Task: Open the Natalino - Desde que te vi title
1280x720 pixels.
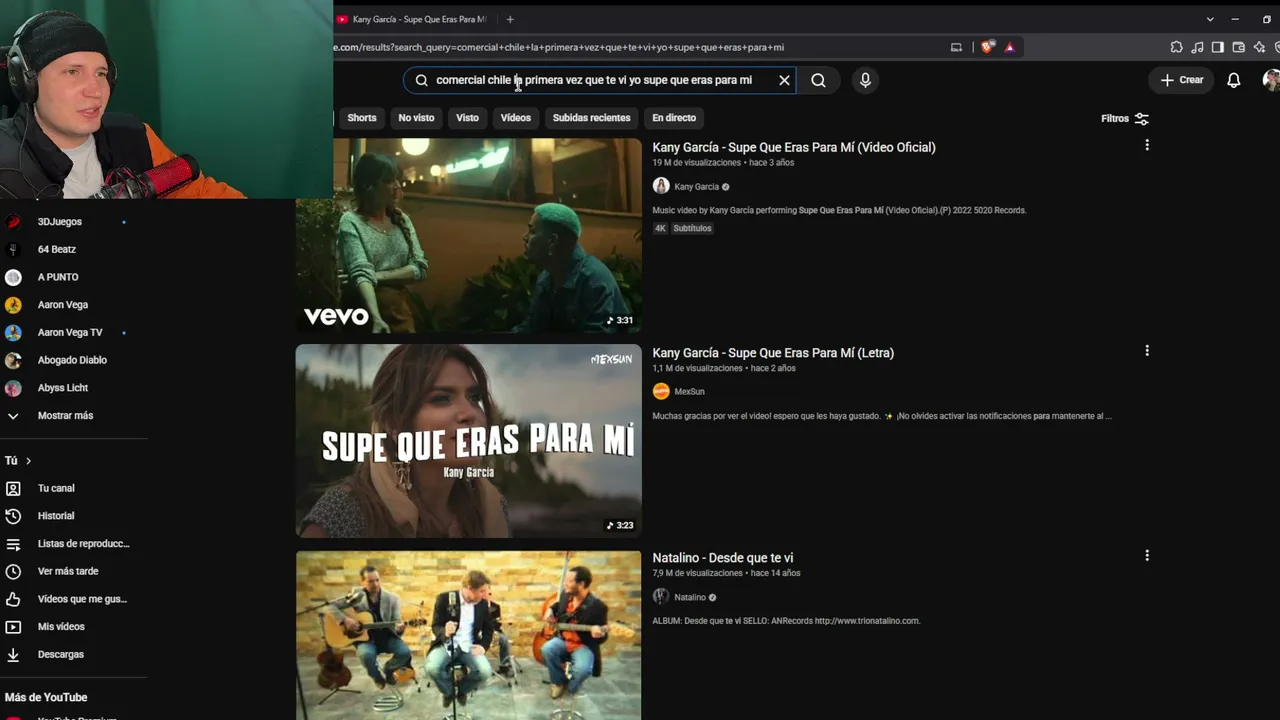Action: click(723, 558)
